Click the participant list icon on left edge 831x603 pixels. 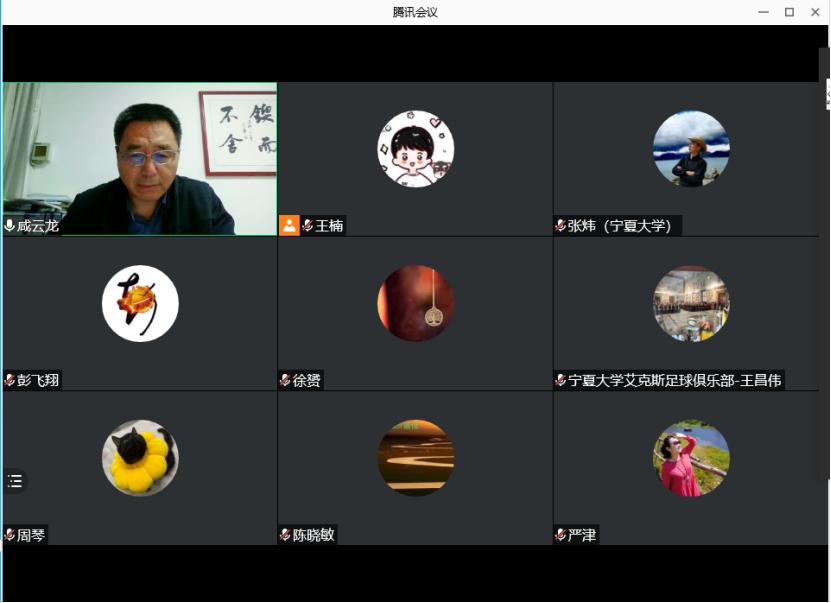(x=15, y=481)
